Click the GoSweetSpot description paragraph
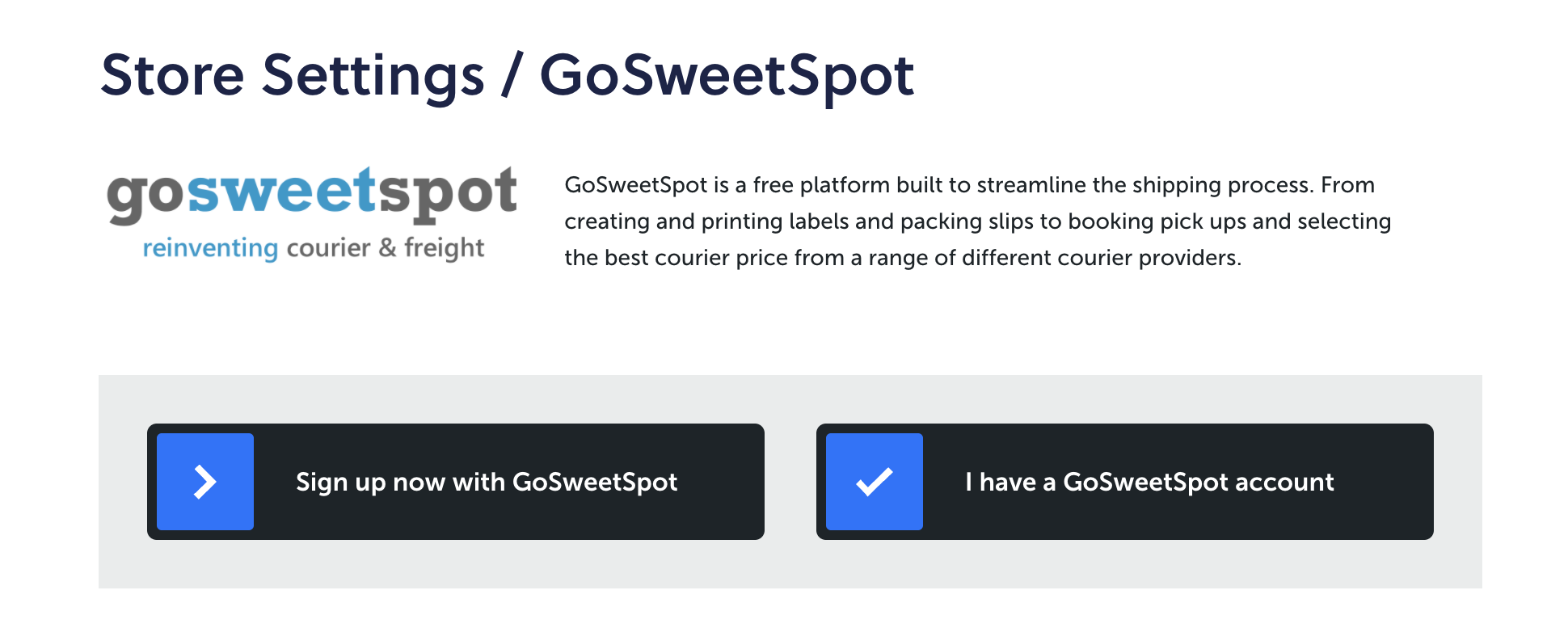This screenshot has height=624, width=1568. coord(978,221)
